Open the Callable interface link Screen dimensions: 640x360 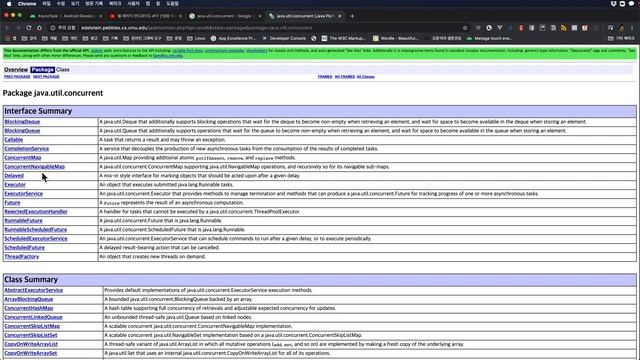pos(13,140)
